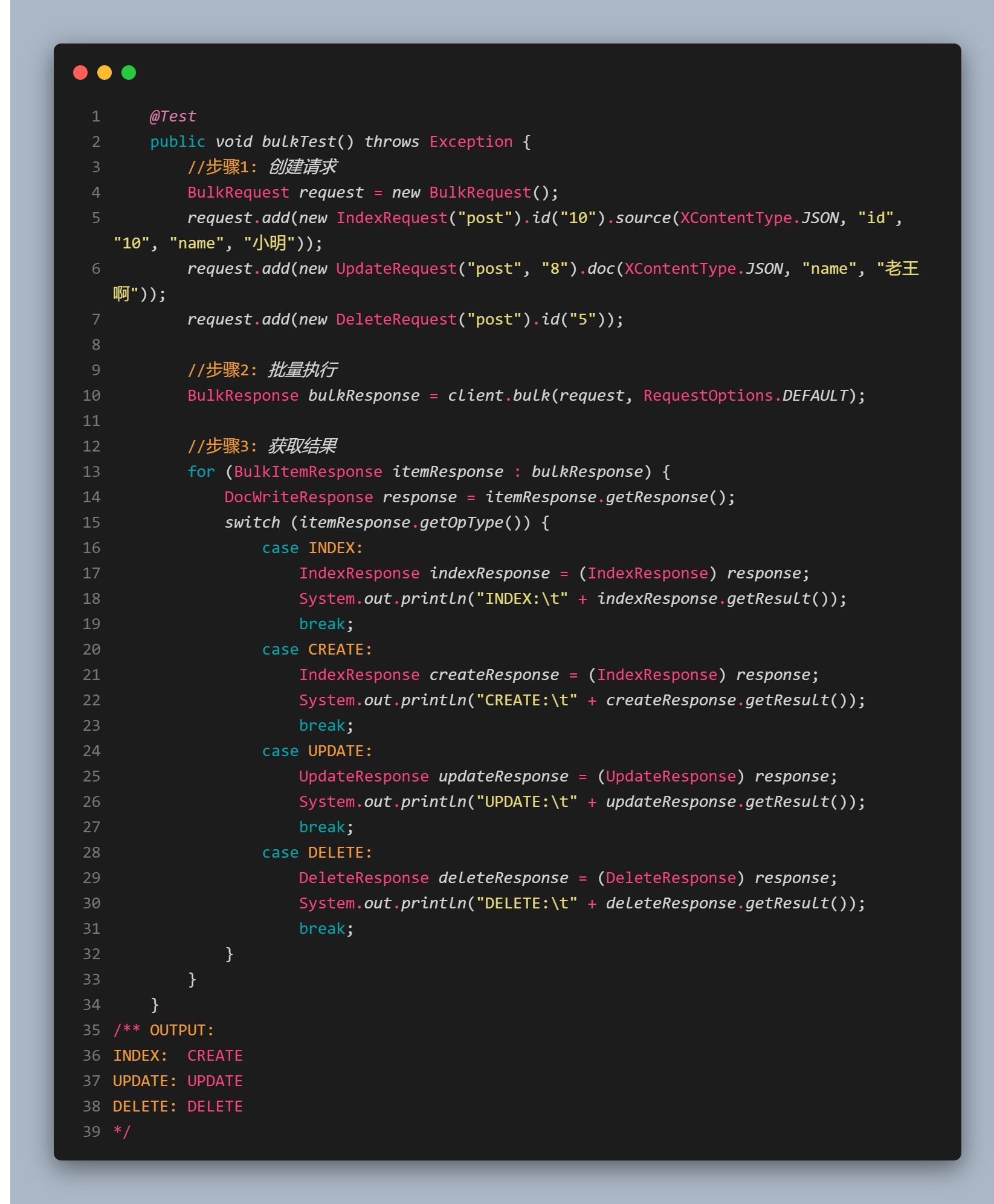This screenshot has height=1204, width=994.
Task: Click line number 8
Action: click(x=96, y=345)
